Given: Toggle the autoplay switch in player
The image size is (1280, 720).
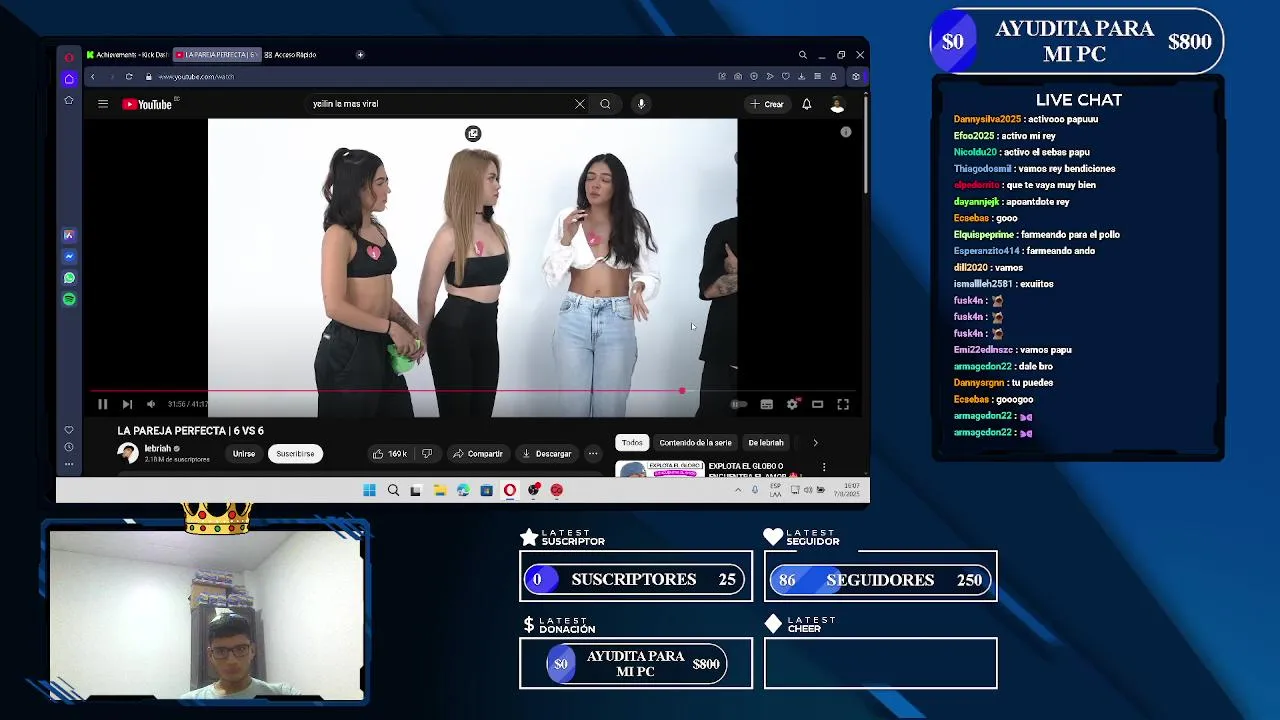Looking at the screenshot, I should tap(739, 404).
